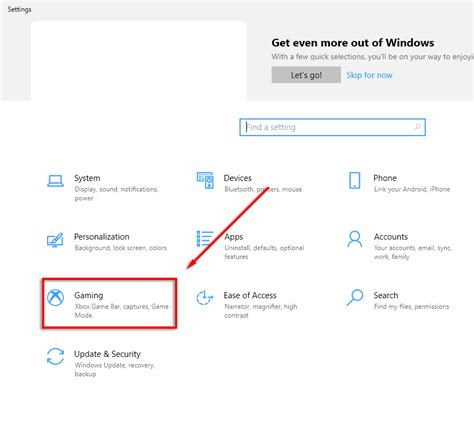Open the Update & Security label
Image resolution: width=474 pixels, height=446 pixels.
tap(107, 354)
